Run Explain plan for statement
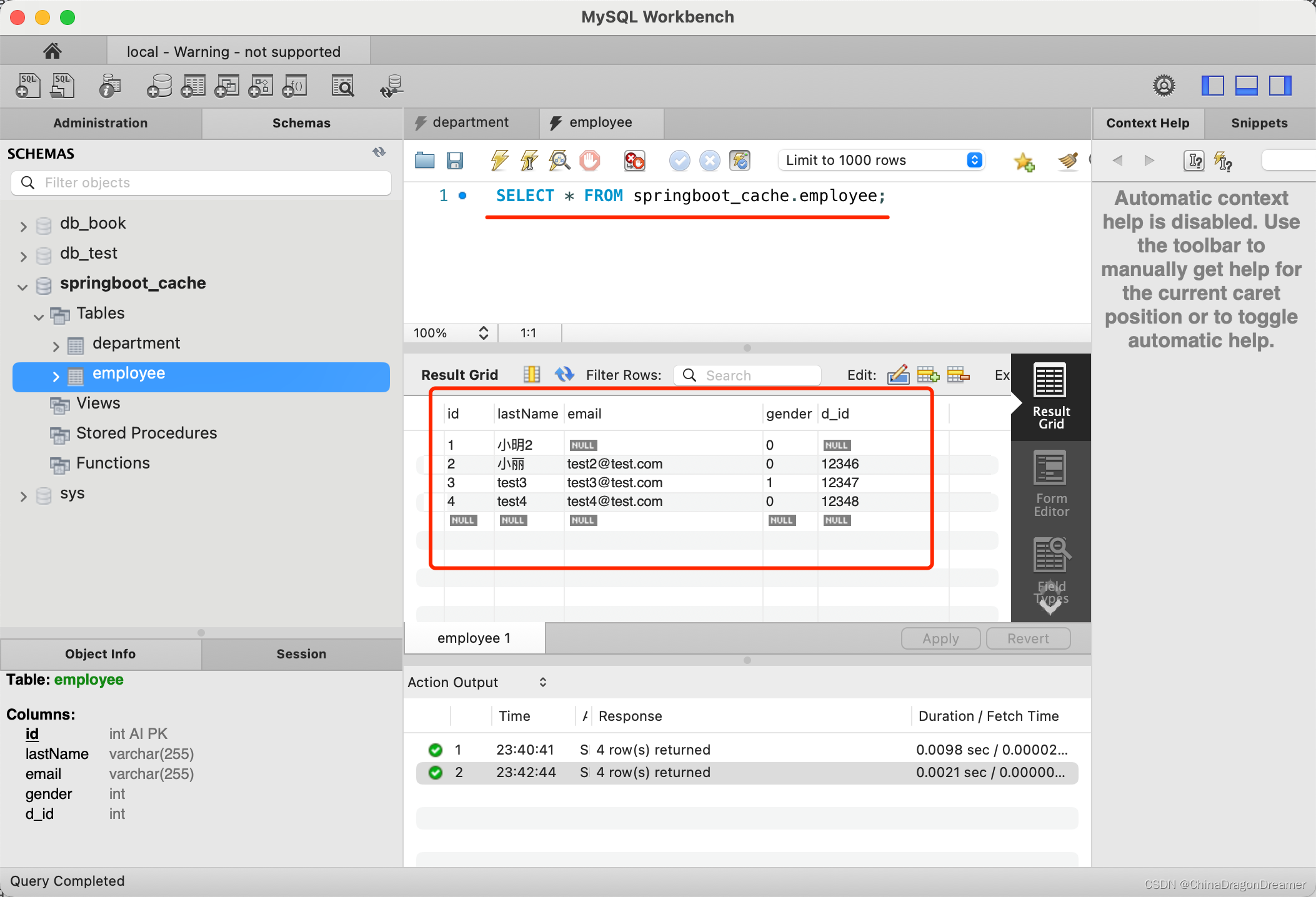 click(559, 161)
